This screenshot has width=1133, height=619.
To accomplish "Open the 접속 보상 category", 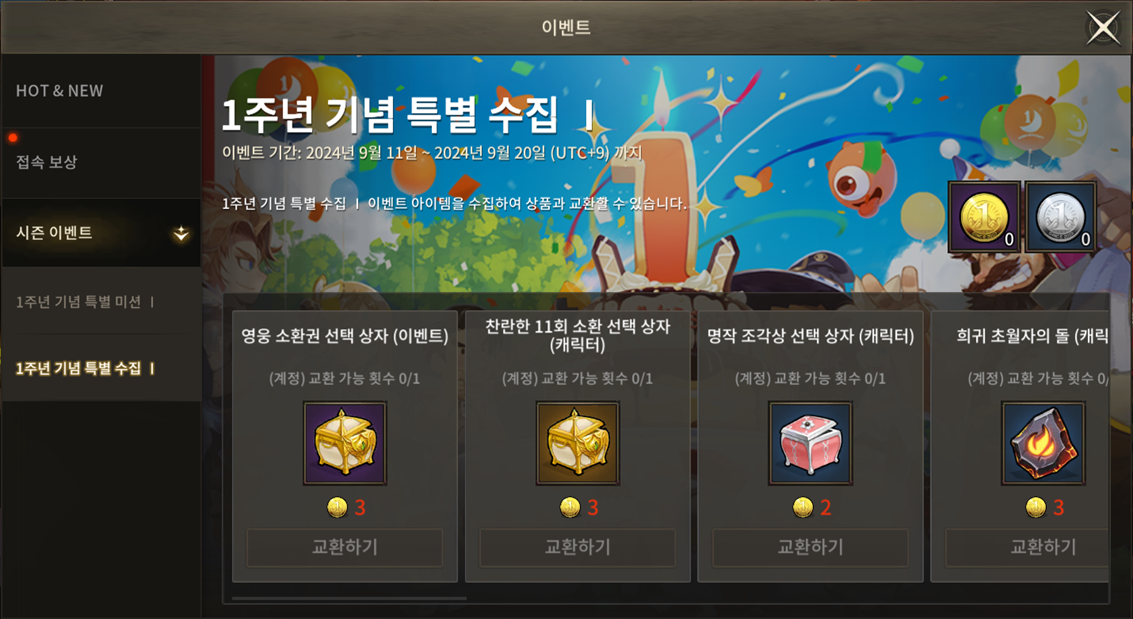I will pyautogui.click(x=101, y=163).
